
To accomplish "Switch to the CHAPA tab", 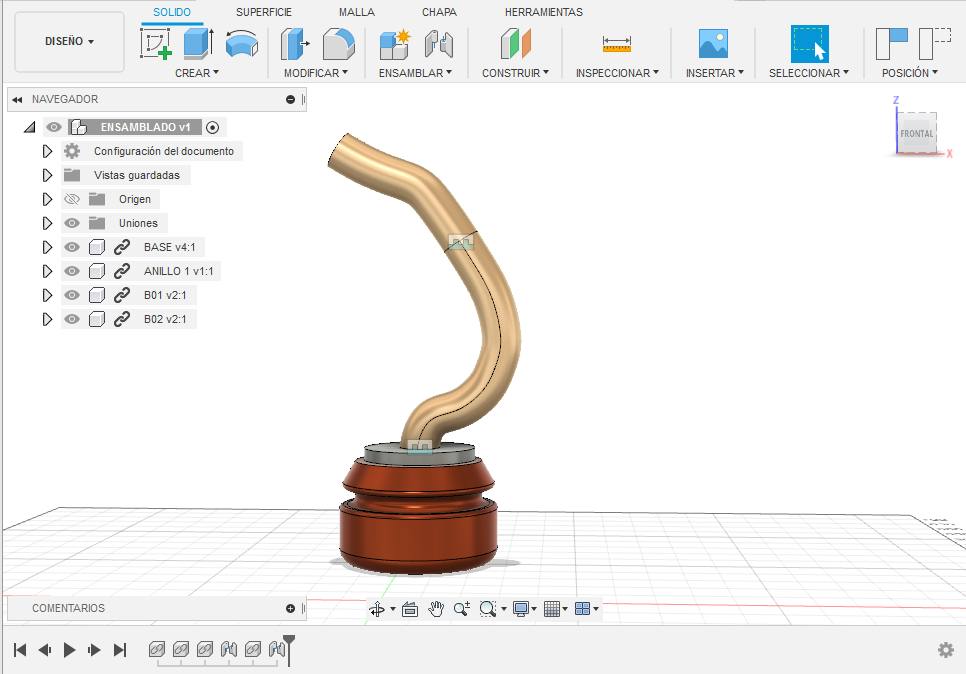I will 439,12.
